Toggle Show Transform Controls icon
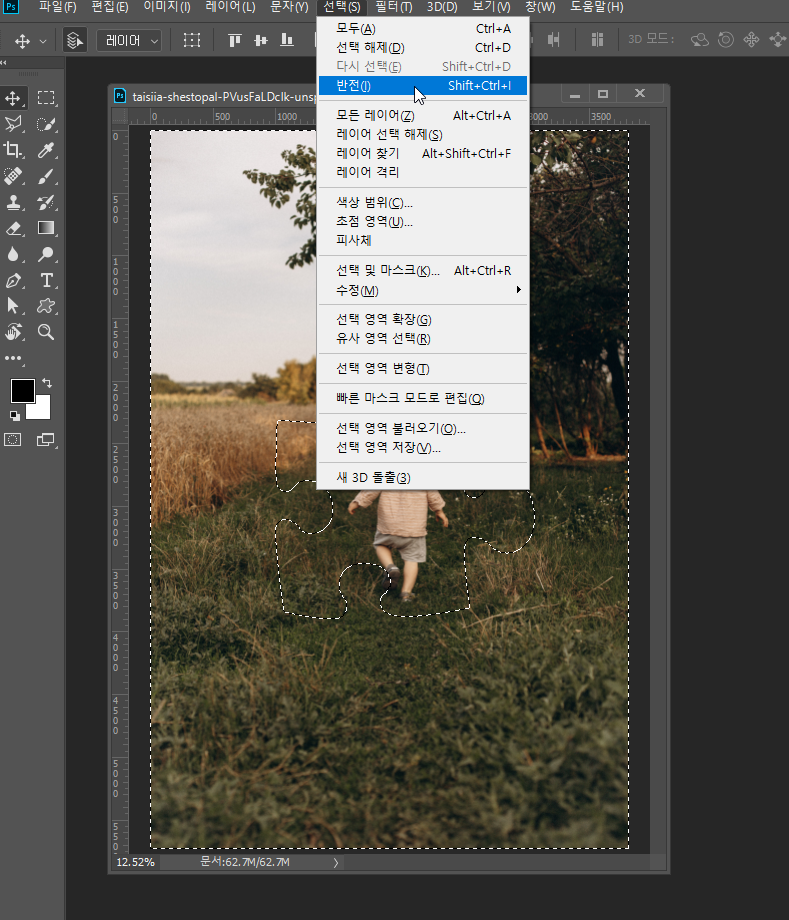 point(192,40)
